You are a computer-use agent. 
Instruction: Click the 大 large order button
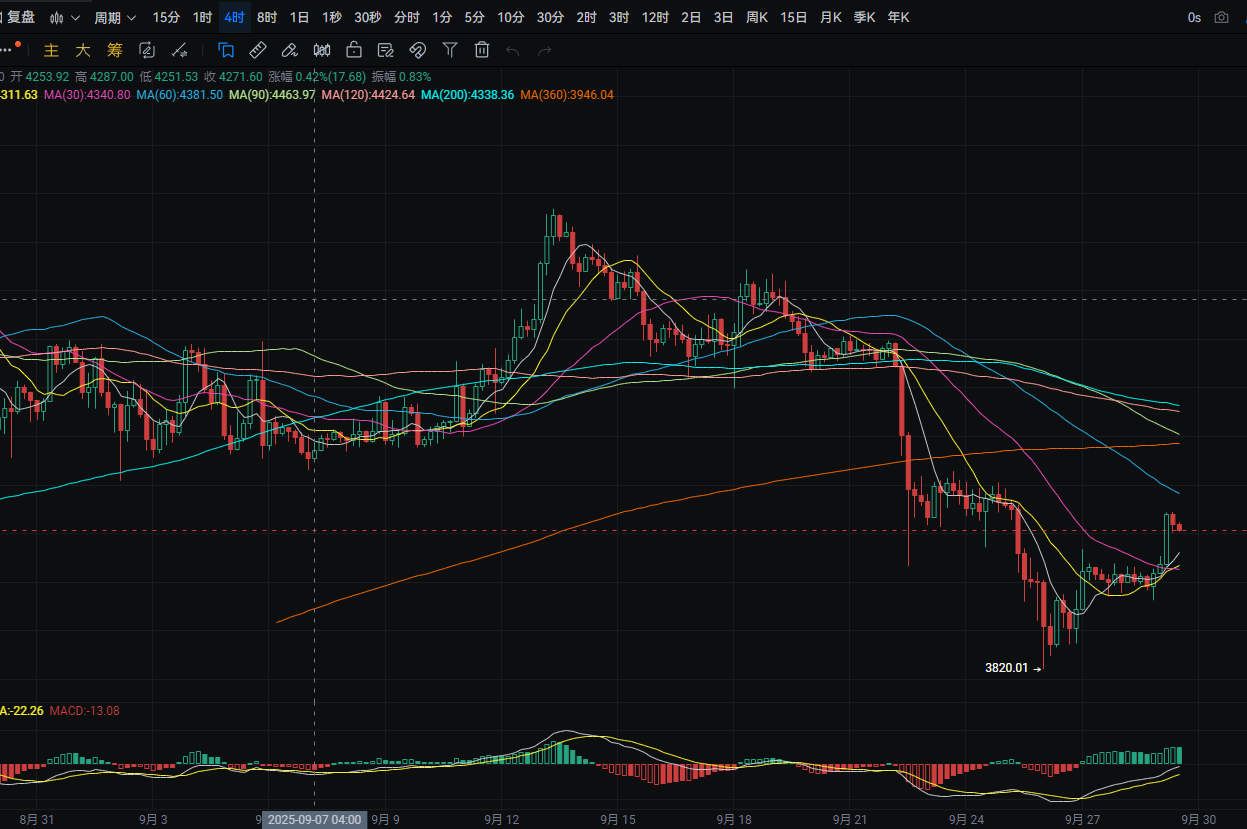coord(82,50)
